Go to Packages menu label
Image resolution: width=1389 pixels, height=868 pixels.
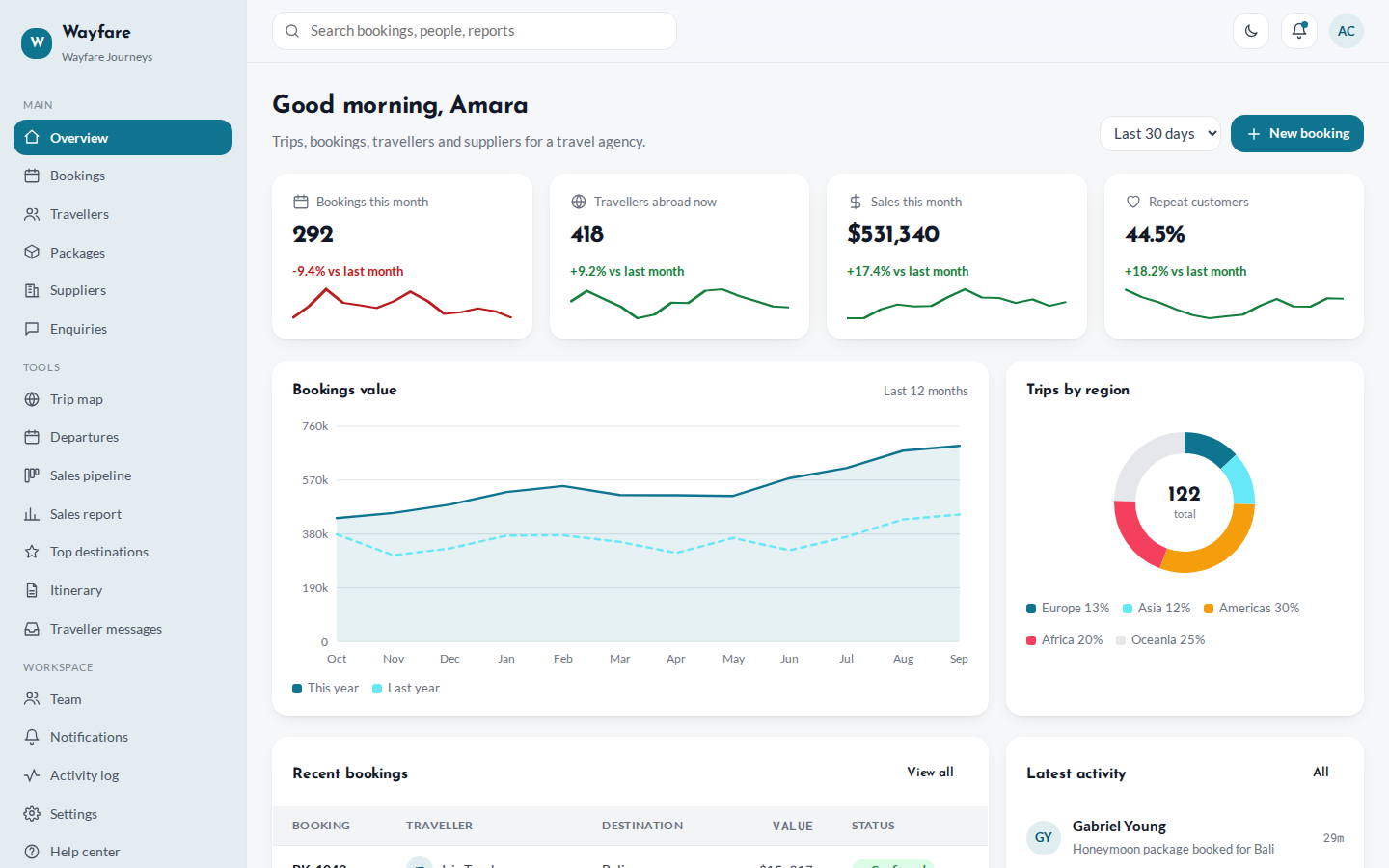(77, 253)
